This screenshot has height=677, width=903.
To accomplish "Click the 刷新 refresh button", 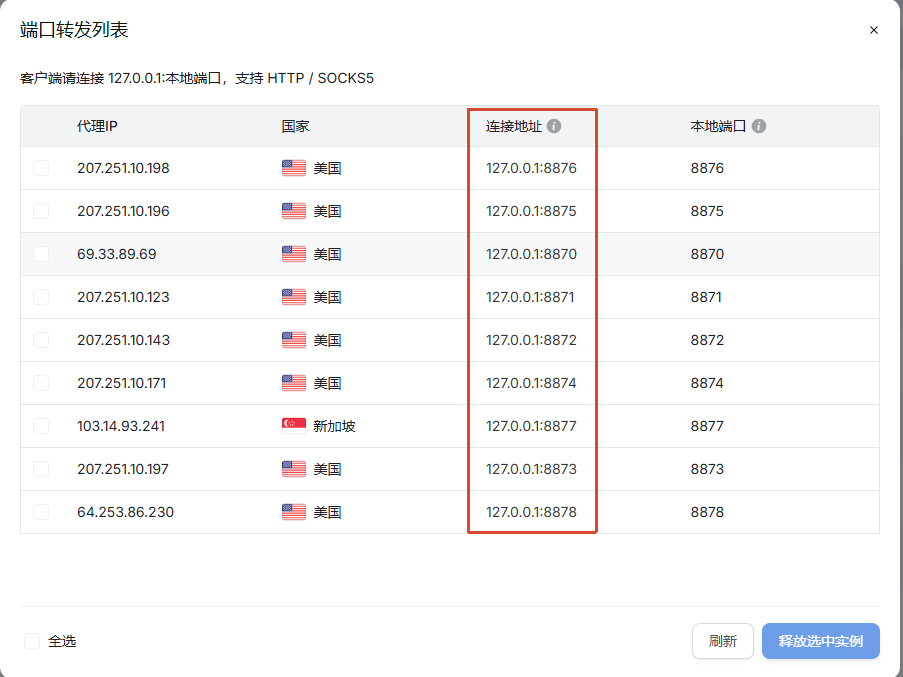I will (x=723, y=641).
